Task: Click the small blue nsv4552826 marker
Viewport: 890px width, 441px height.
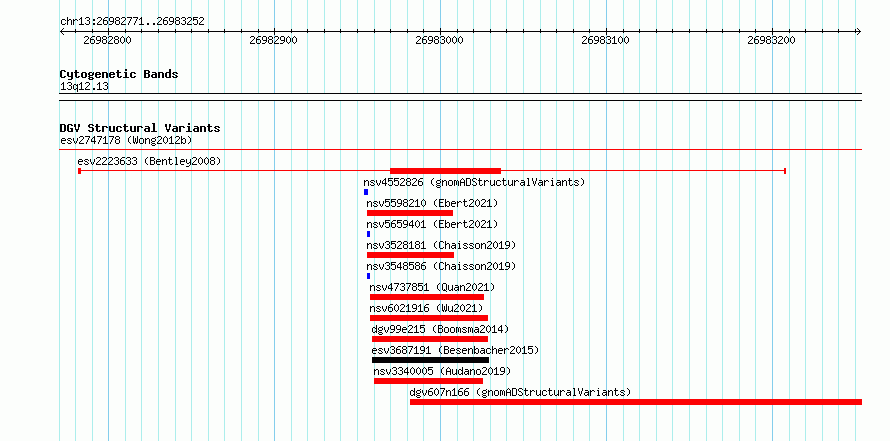Action: (x=366, y=192)
